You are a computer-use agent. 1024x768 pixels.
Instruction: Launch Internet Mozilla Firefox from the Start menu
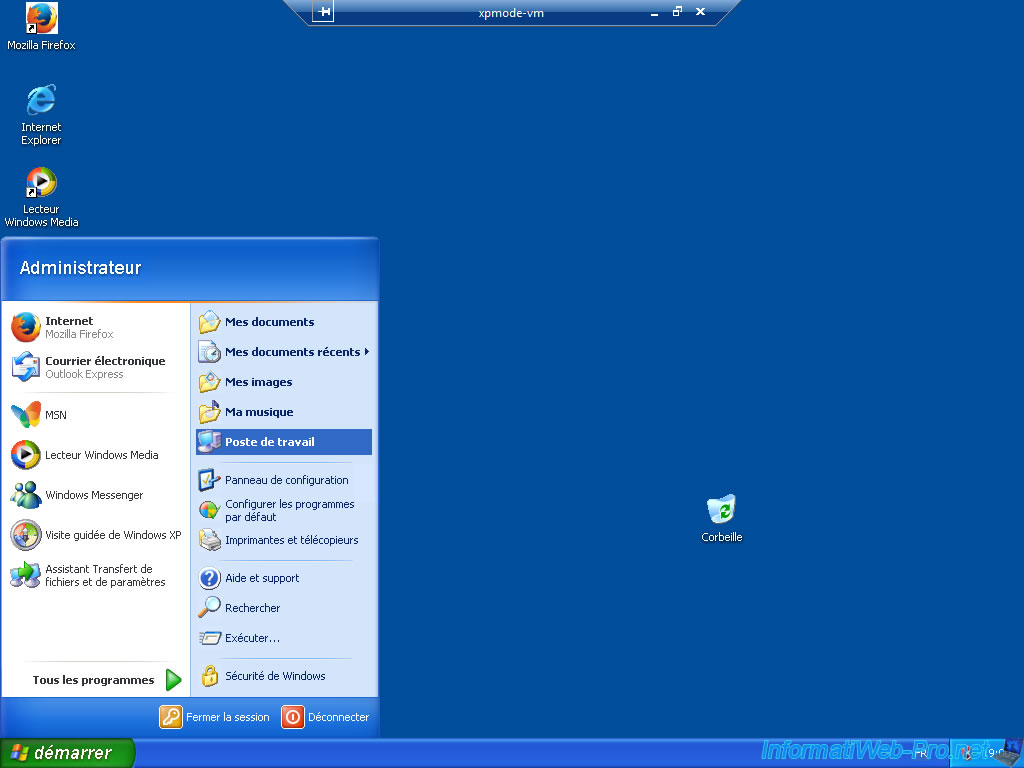point(95,327)
